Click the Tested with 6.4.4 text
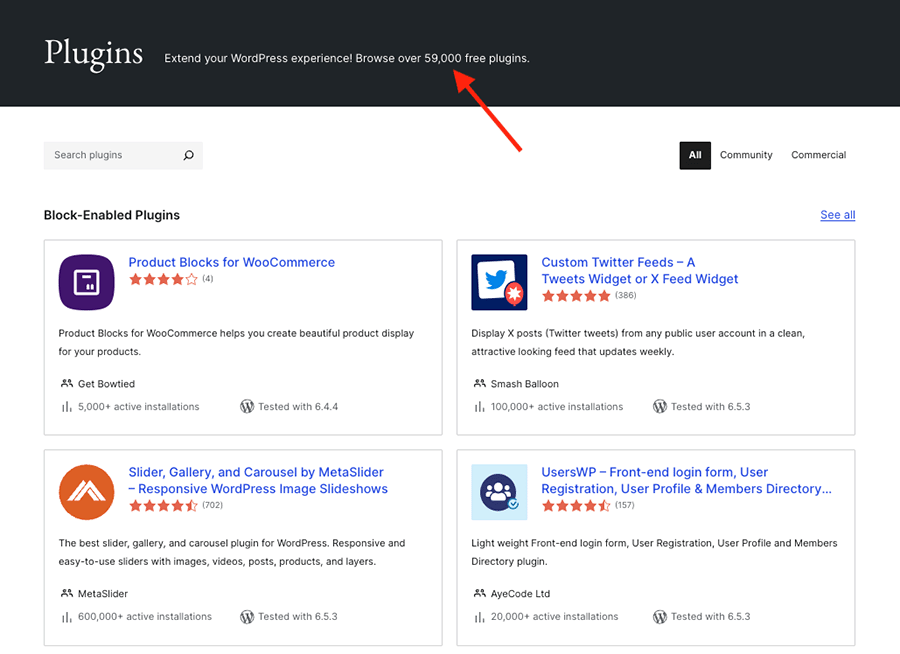 298,407
